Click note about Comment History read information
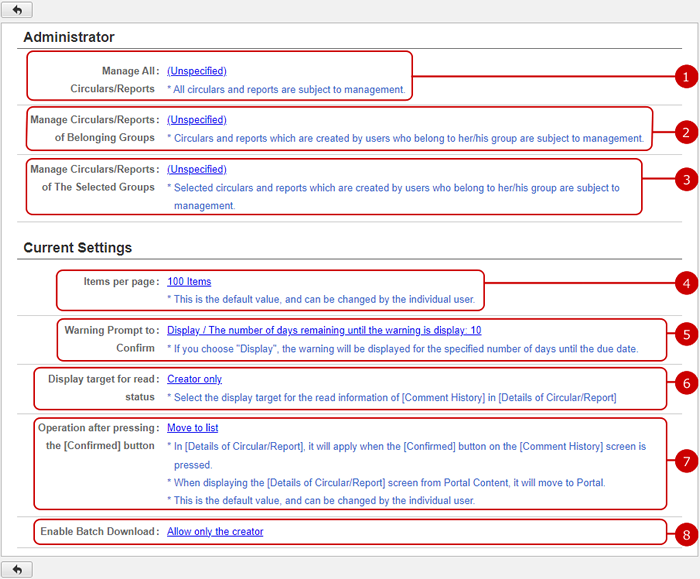The height and width of the screenshot is (579, 700). click(x=392, y=397)
